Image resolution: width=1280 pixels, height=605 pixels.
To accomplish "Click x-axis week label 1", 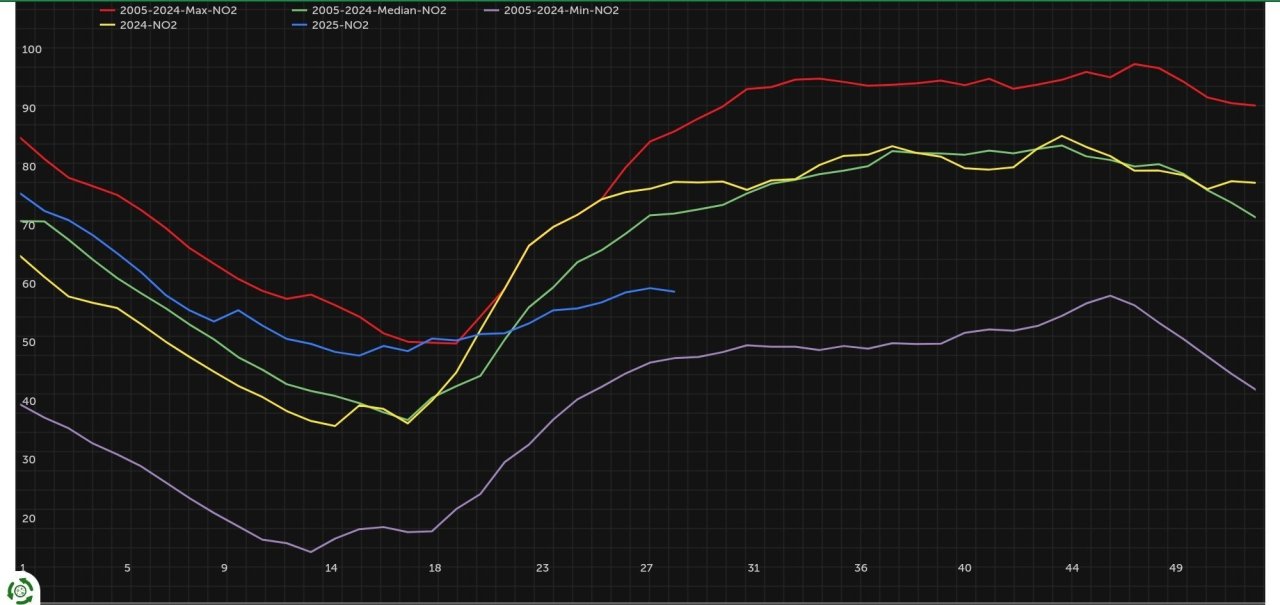I will point(22,568).
